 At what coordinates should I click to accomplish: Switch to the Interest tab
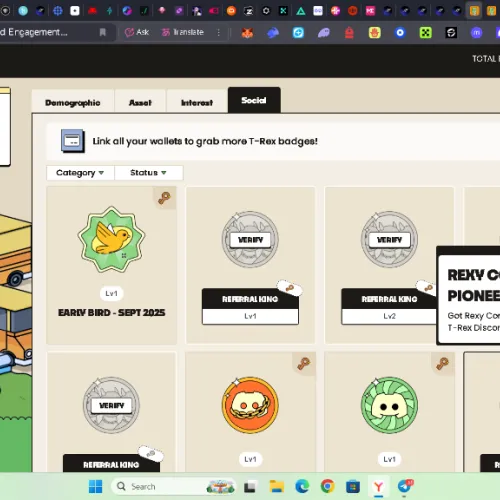[197, 102]
